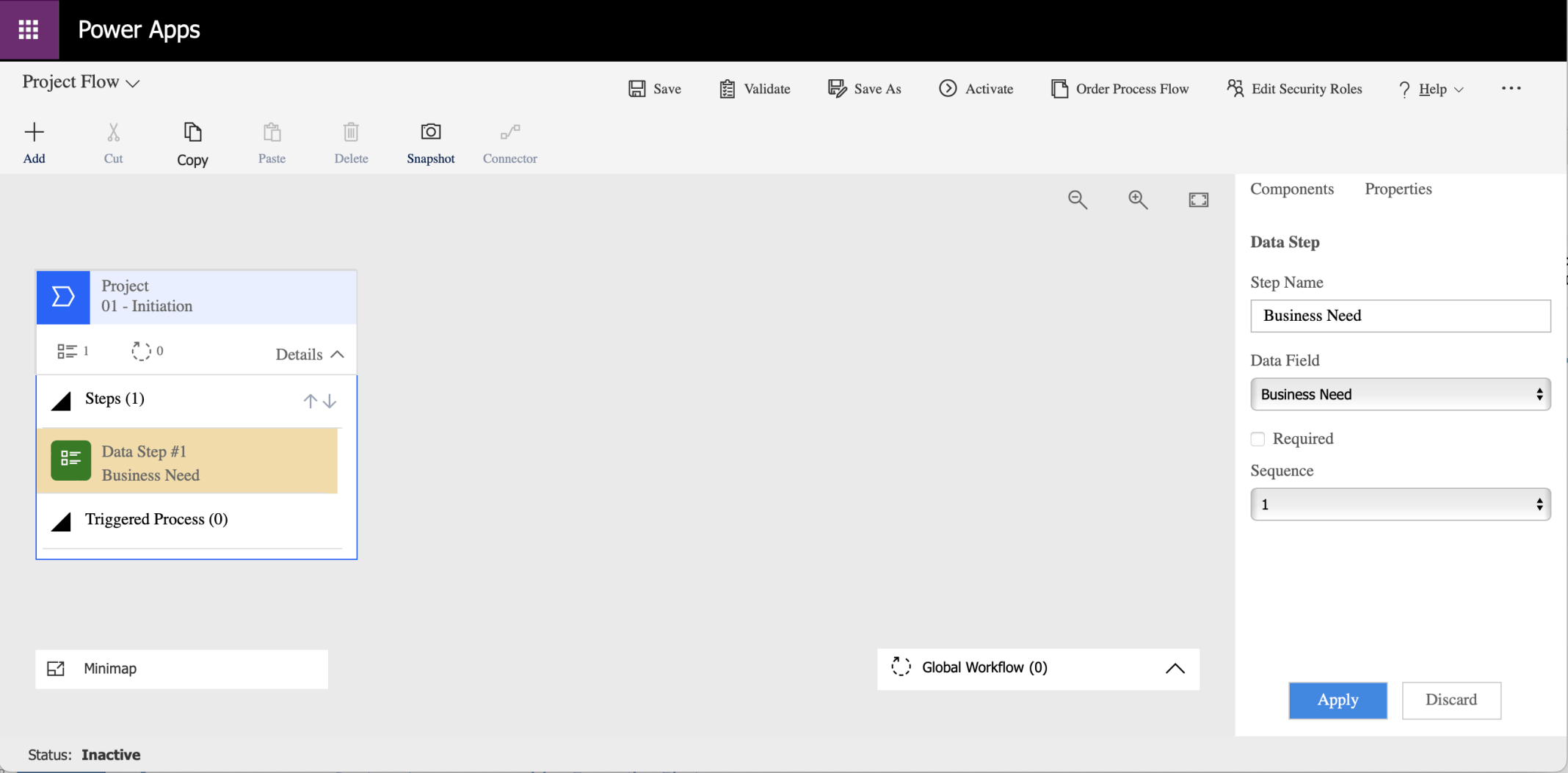This screenshot has width=1568, height=773.
Task: Click the Apply button
Action: click(1337, 700)
